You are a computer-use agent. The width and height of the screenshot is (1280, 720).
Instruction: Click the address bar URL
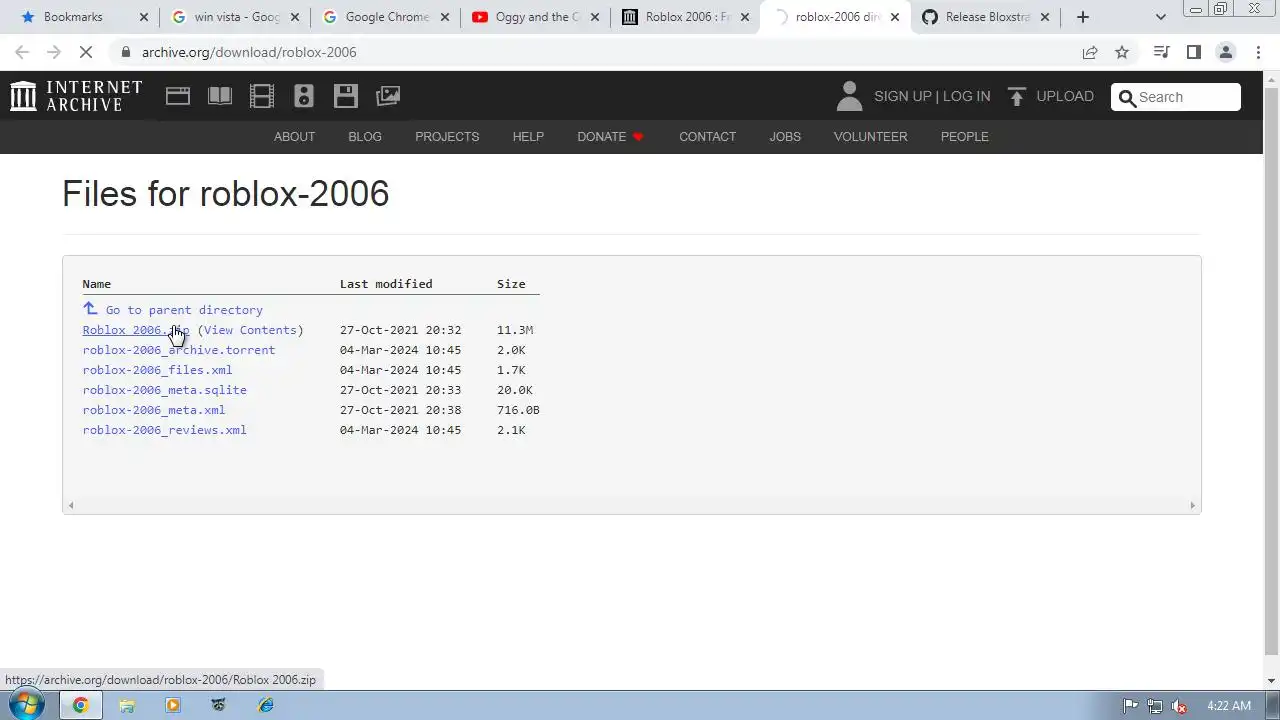(x=249, y=52)
